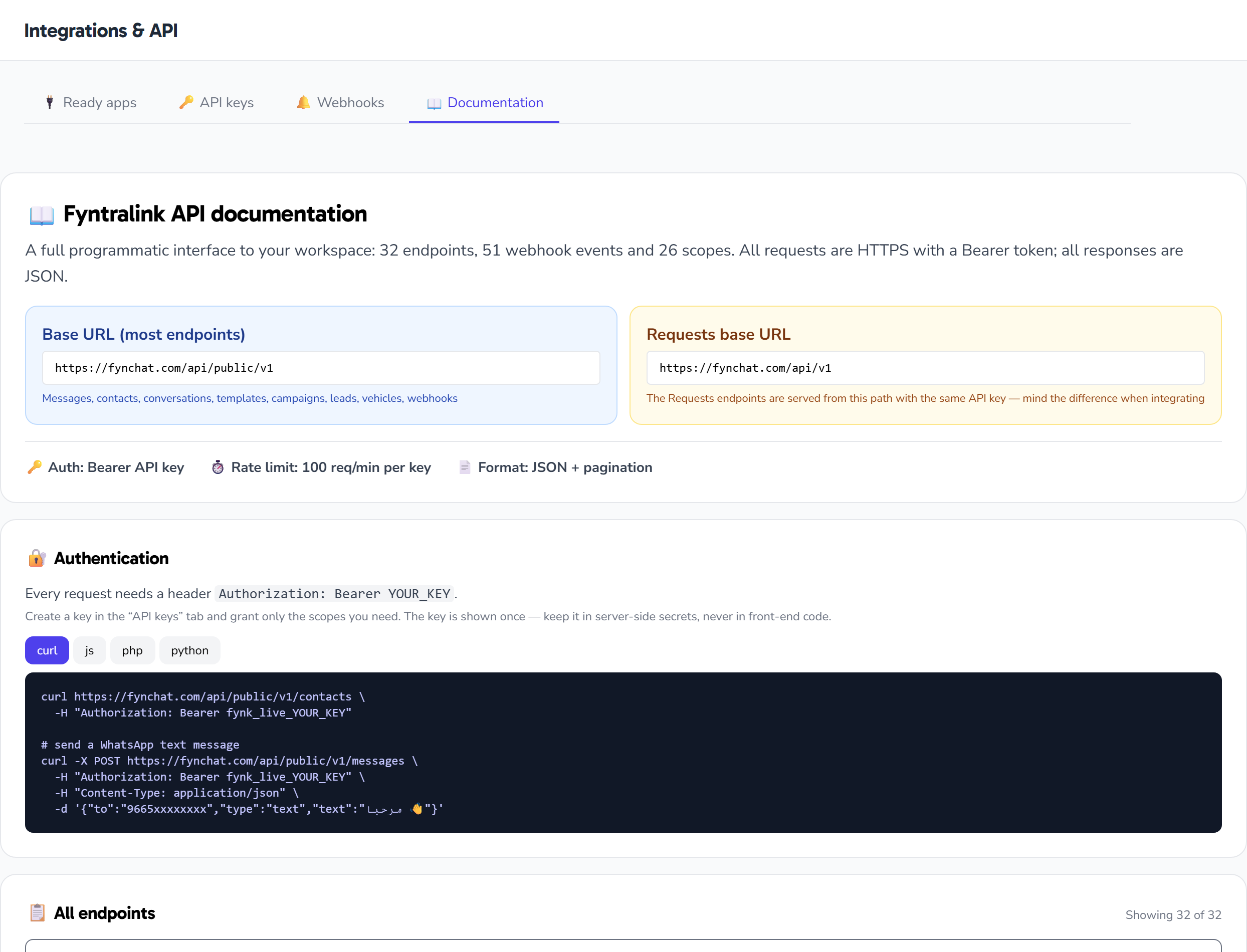This screenshot has width=1247, height=952.
Task: Select the curl code sample
Action: [x=47, y=650]
